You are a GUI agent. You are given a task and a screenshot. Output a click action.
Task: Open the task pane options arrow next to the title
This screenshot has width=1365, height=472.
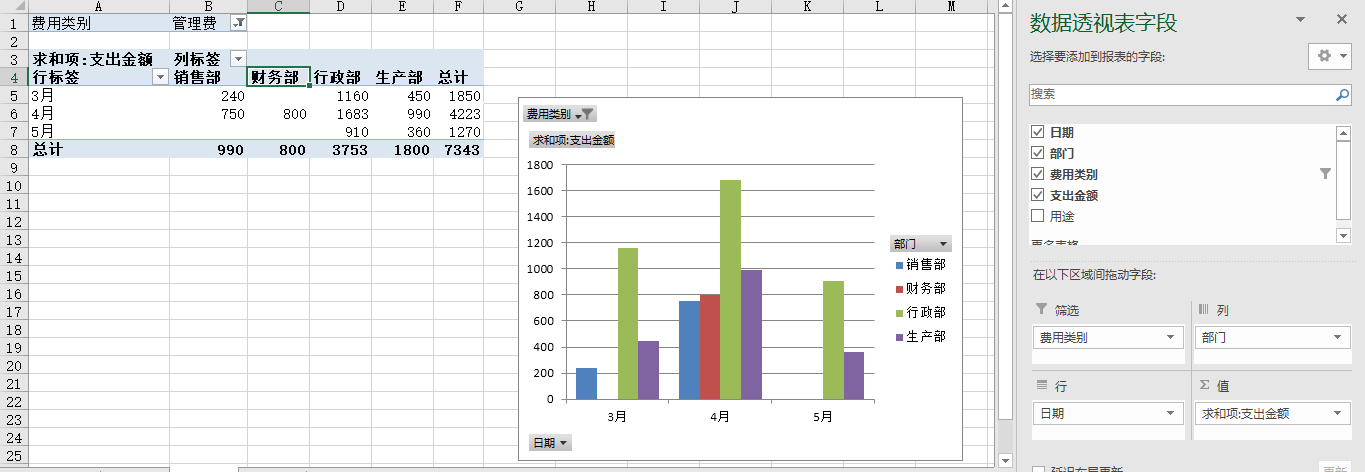pos(1301,19)
